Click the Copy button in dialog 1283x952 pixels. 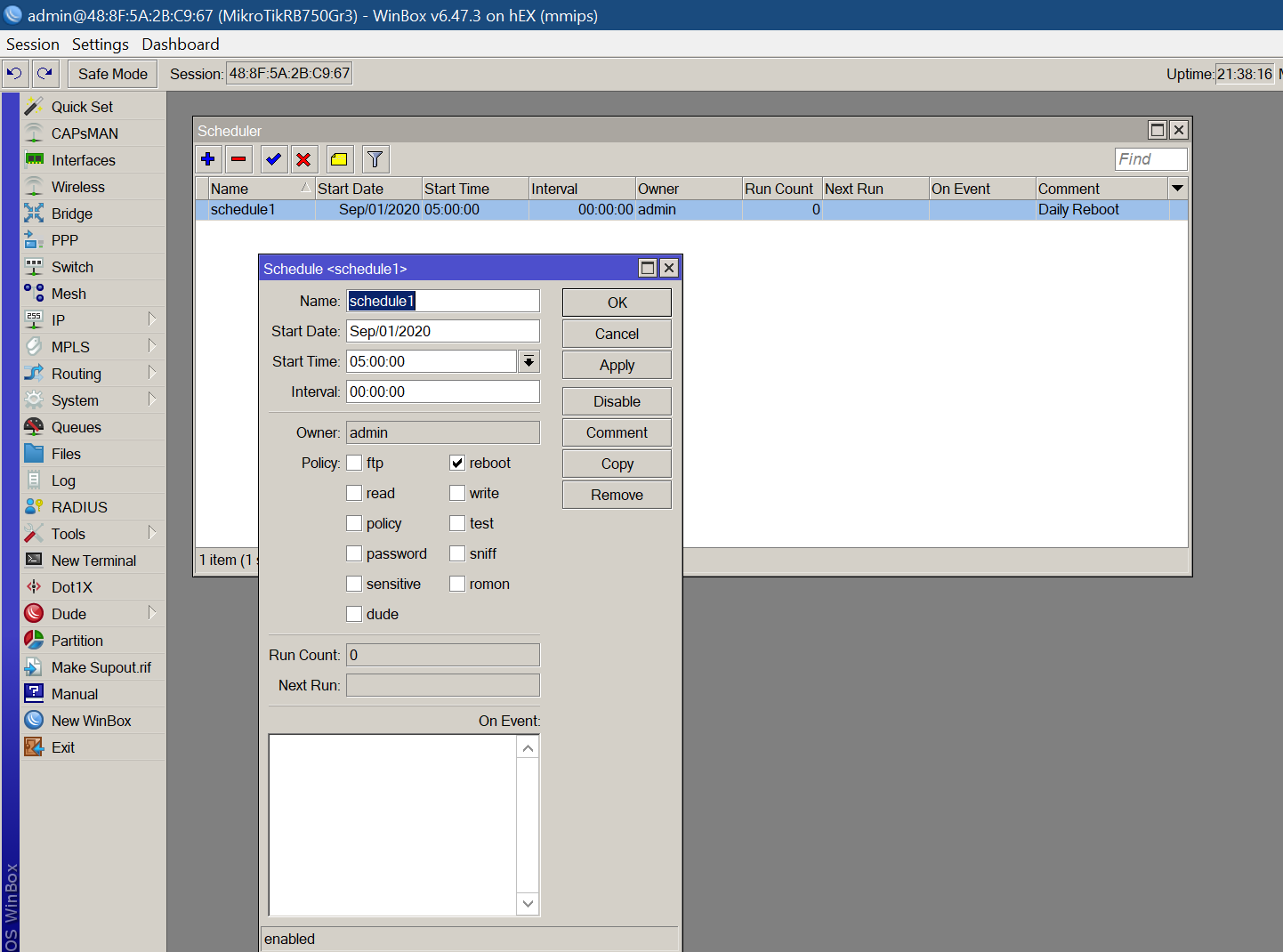pos(617,464)
